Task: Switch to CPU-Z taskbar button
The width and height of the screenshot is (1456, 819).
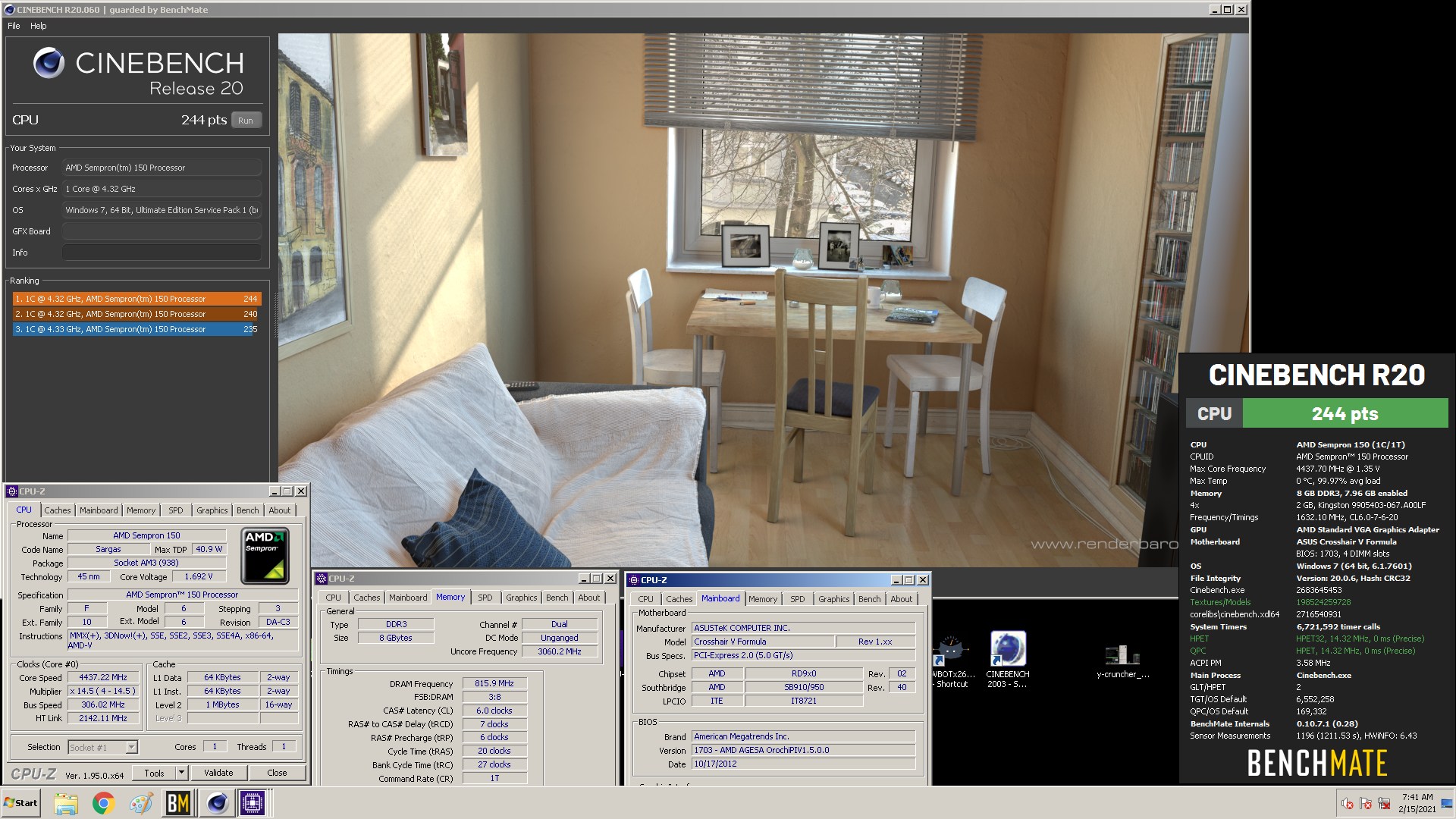Action: [x=253, y=803]
